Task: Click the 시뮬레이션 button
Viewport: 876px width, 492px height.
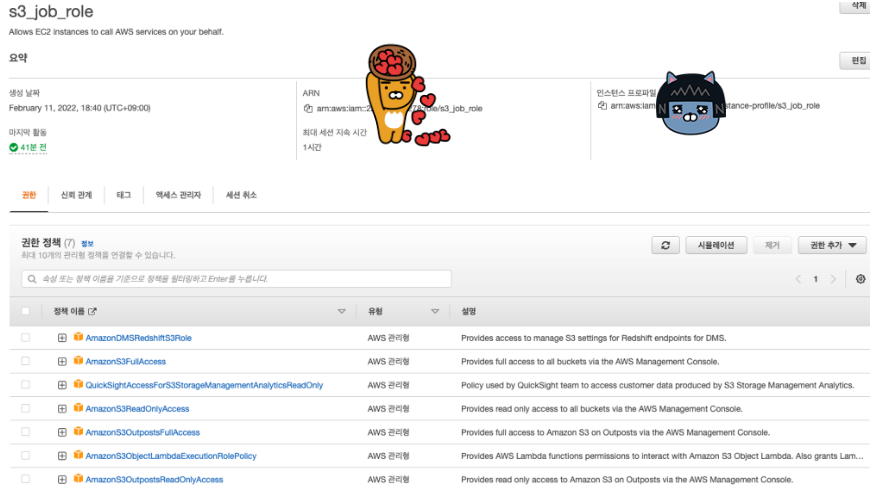Action: pos(716,245)
